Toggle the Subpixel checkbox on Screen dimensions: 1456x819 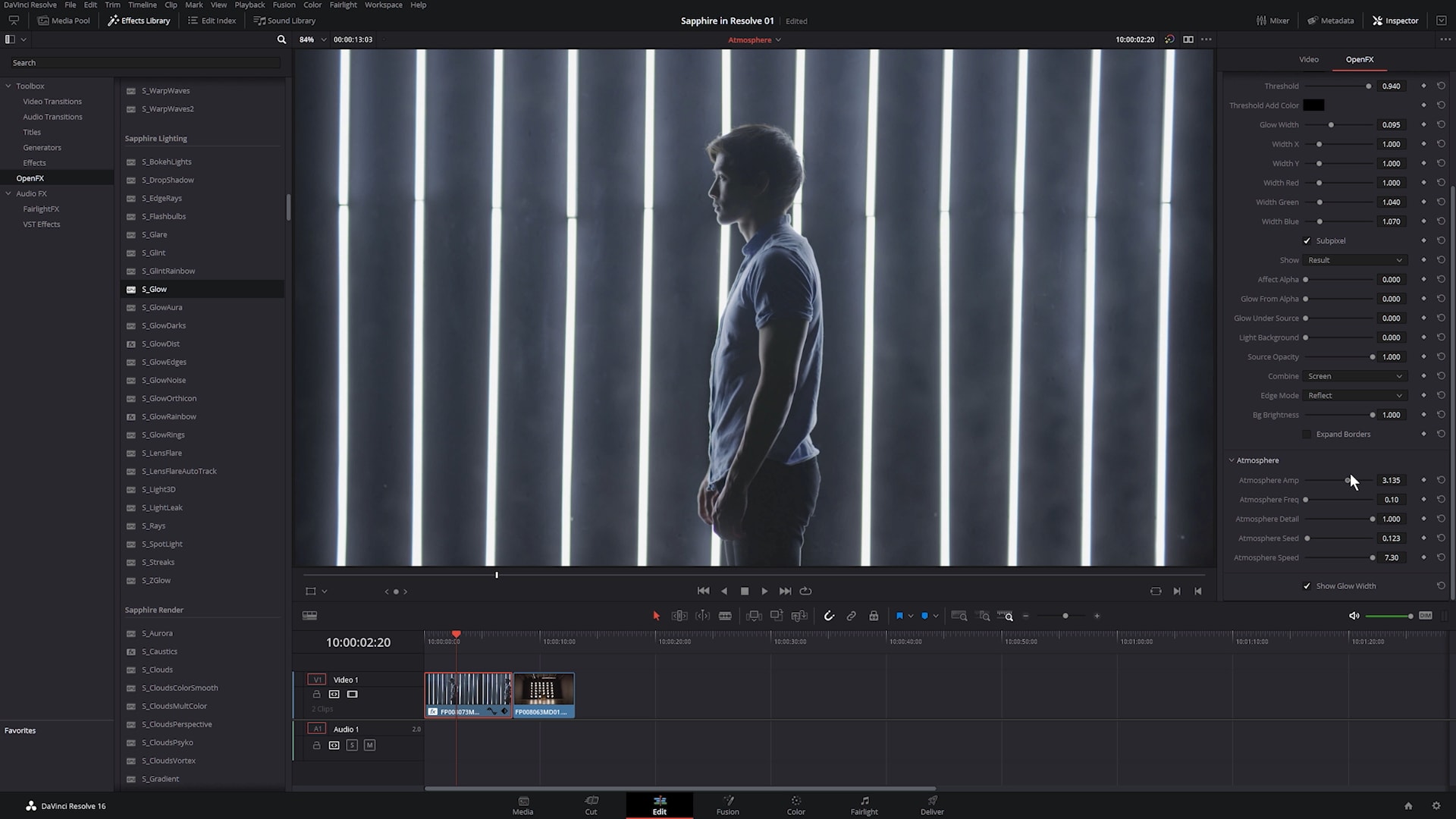(x=1308, y=240)
